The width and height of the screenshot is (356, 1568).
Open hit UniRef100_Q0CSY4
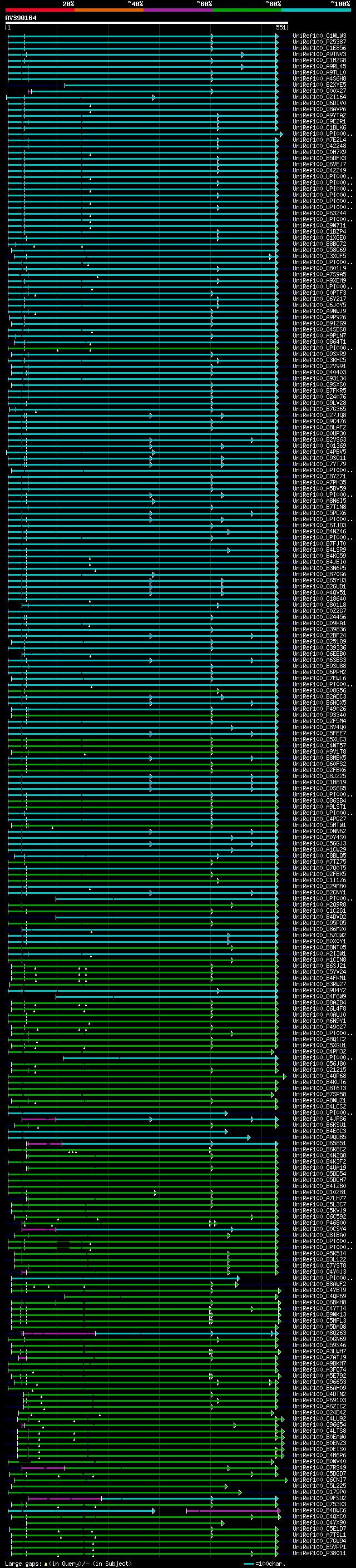pyautogui.click(x=319, y=1228)
